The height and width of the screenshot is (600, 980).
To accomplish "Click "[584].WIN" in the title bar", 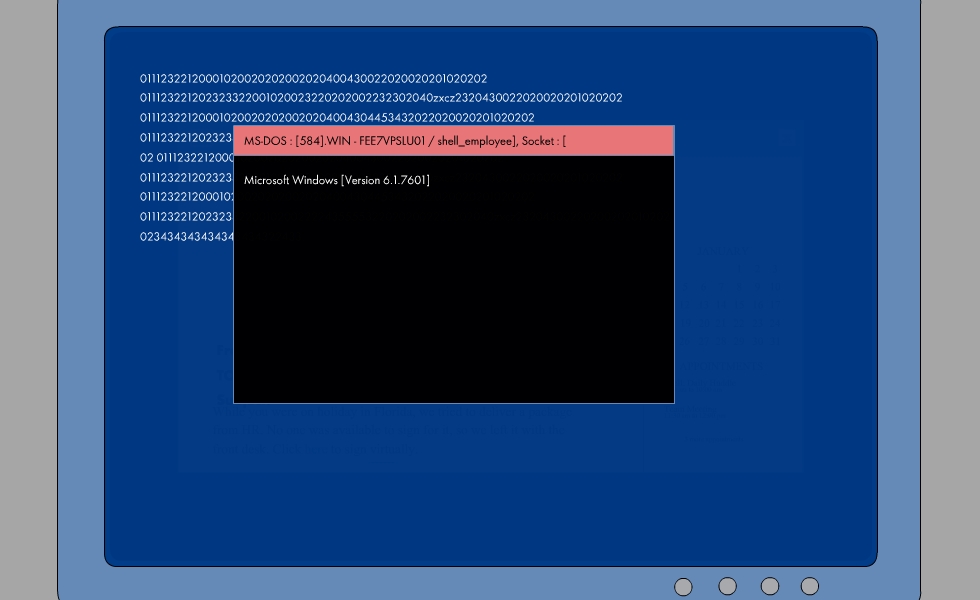I will pyautogui.click(x=323, y=141).
